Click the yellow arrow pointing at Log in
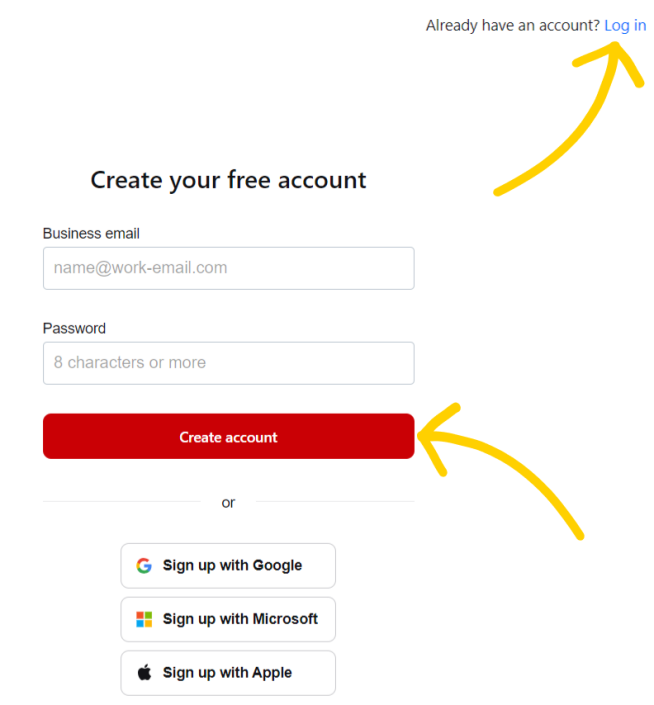 click(x=569, y=119)
